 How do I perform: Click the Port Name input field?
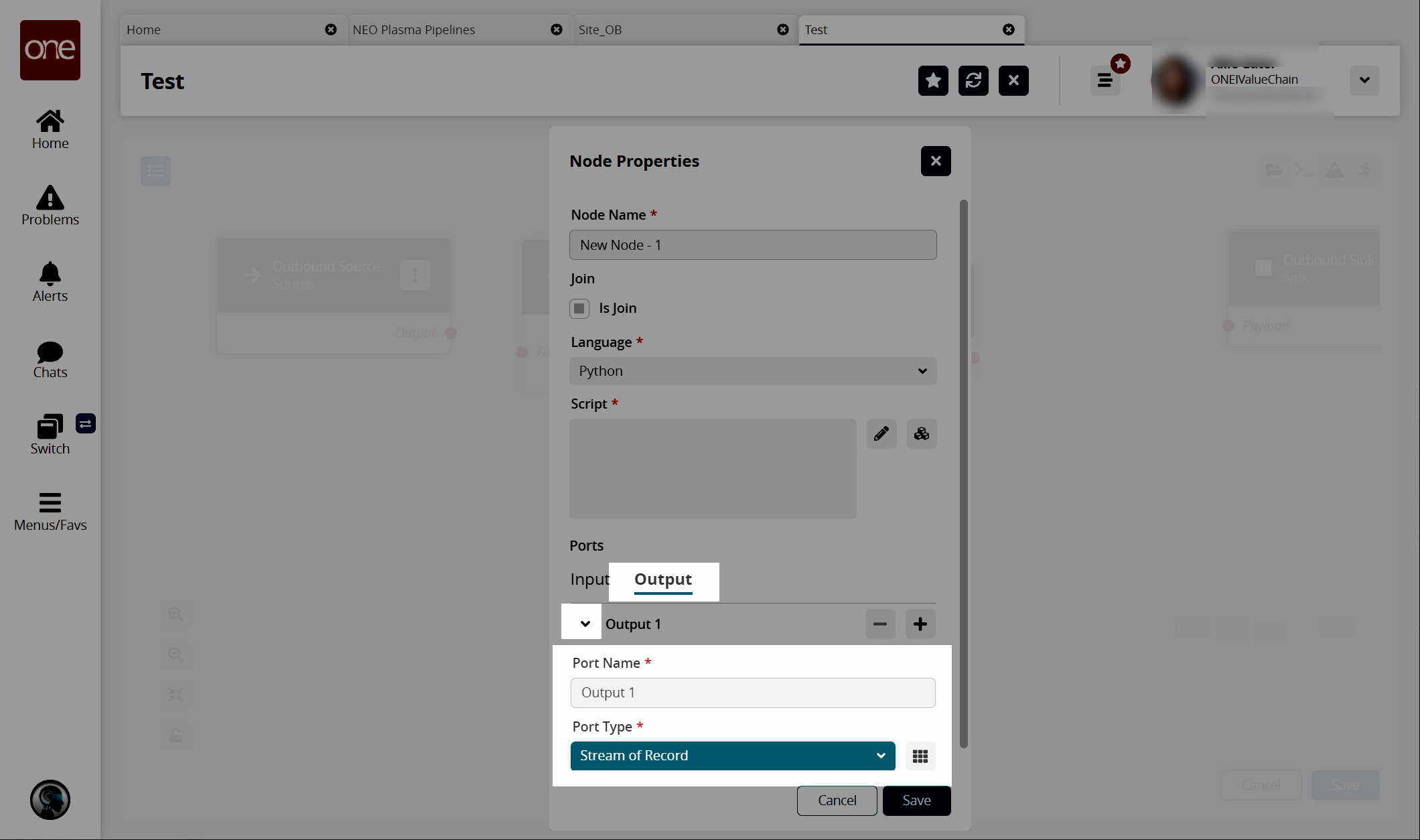coord(754,692)
